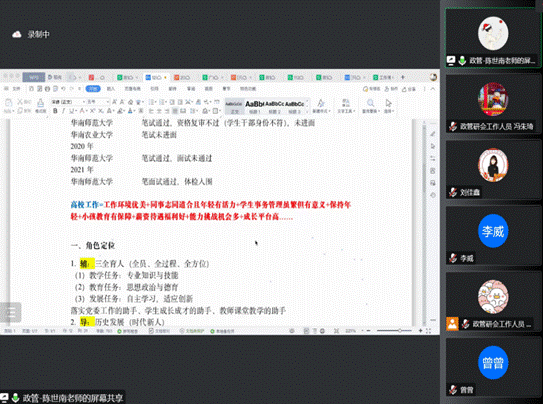
Task: Click the print icon in quick toolbar
Action: click(x=47, y=89)
